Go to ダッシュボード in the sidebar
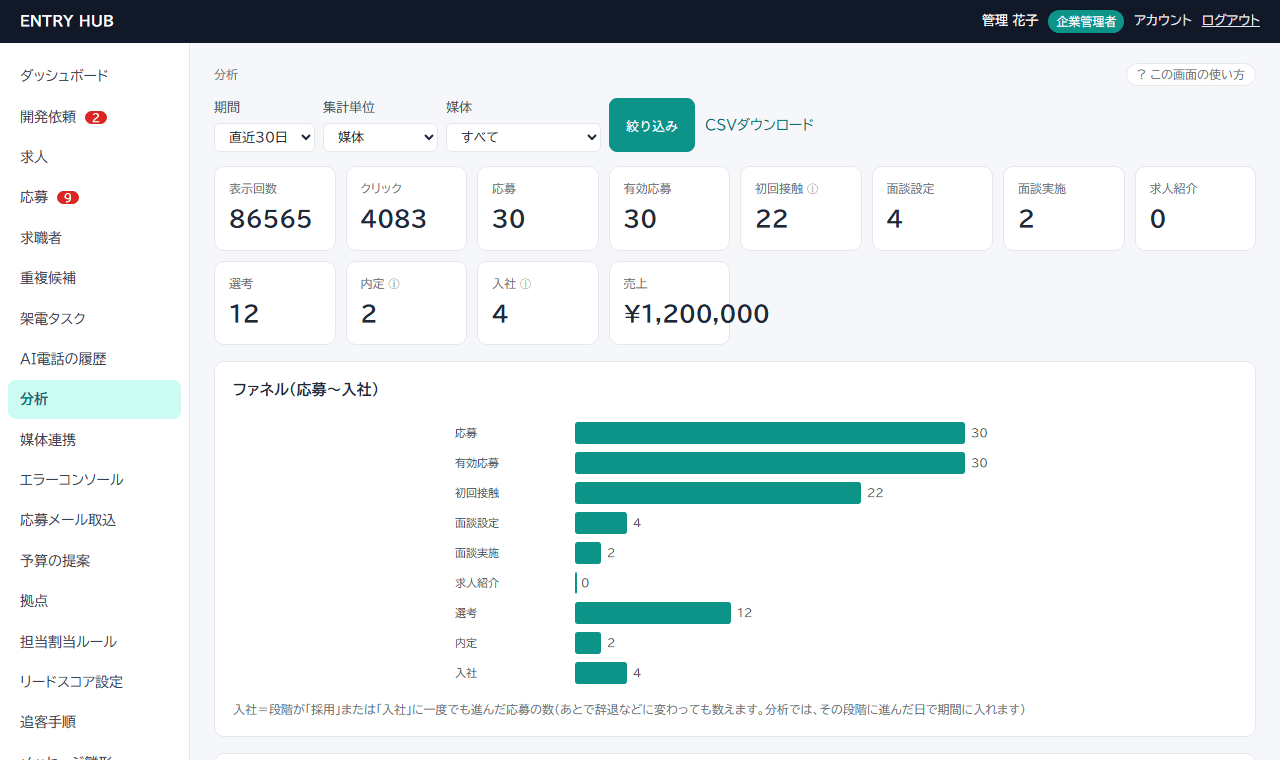1280x760 pixels. (94, 76)
